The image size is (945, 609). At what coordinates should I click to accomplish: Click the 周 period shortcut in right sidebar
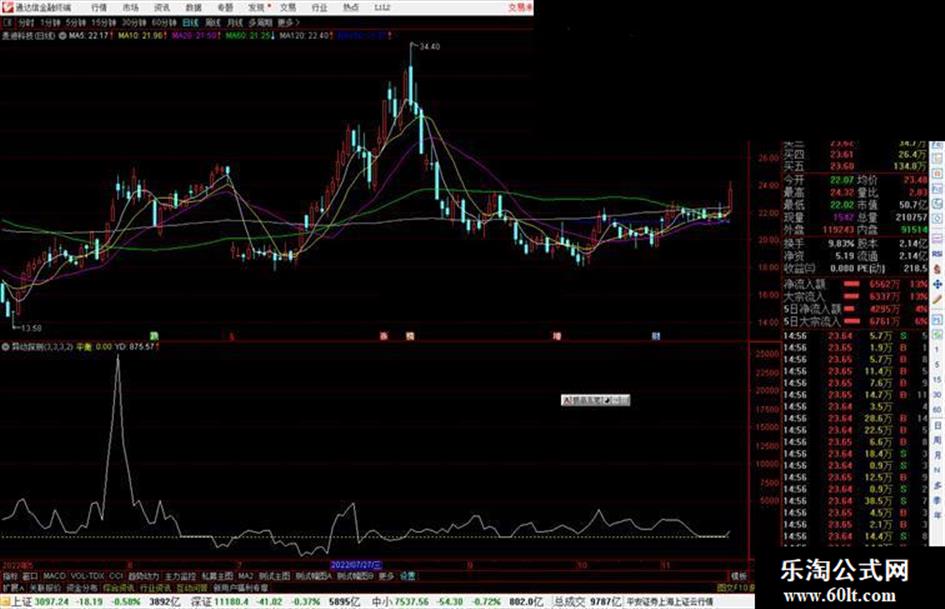tap(937, 441)
